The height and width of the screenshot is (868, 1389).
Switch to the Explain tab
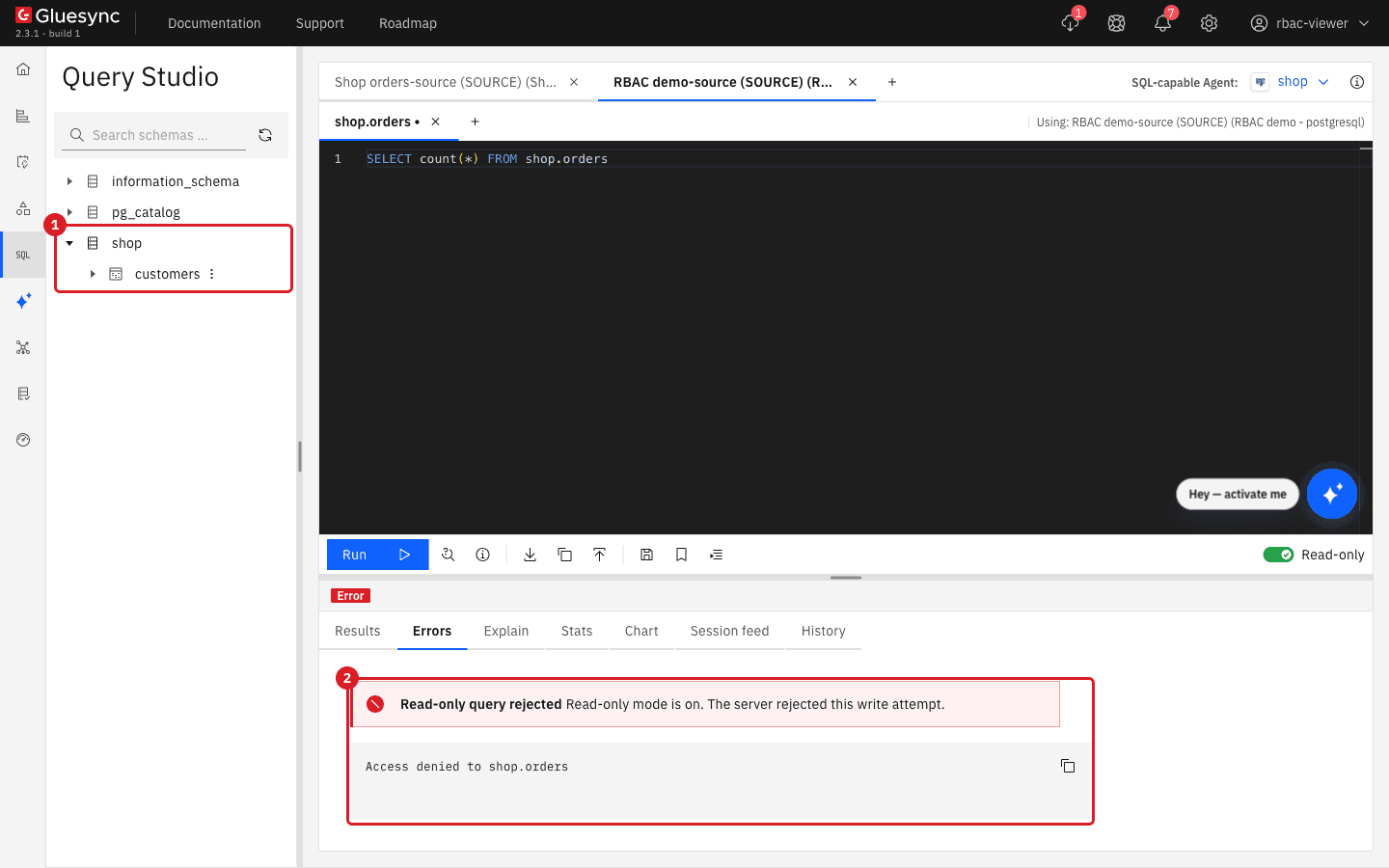click(506, 631)
